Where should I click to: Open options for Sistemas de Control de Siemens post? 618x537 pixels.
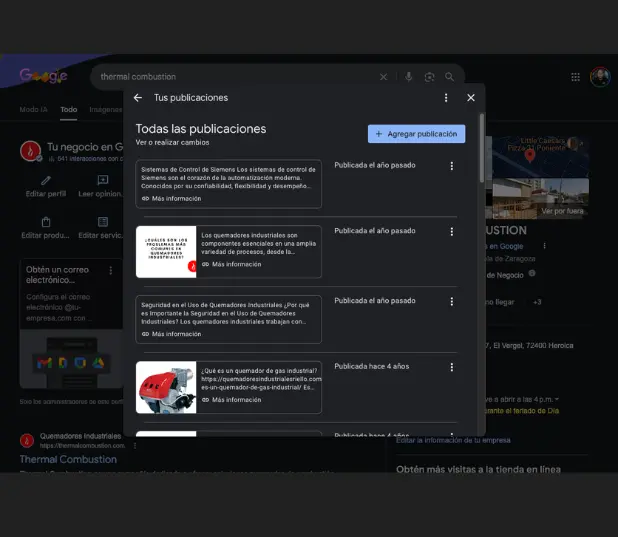point(452,166)
